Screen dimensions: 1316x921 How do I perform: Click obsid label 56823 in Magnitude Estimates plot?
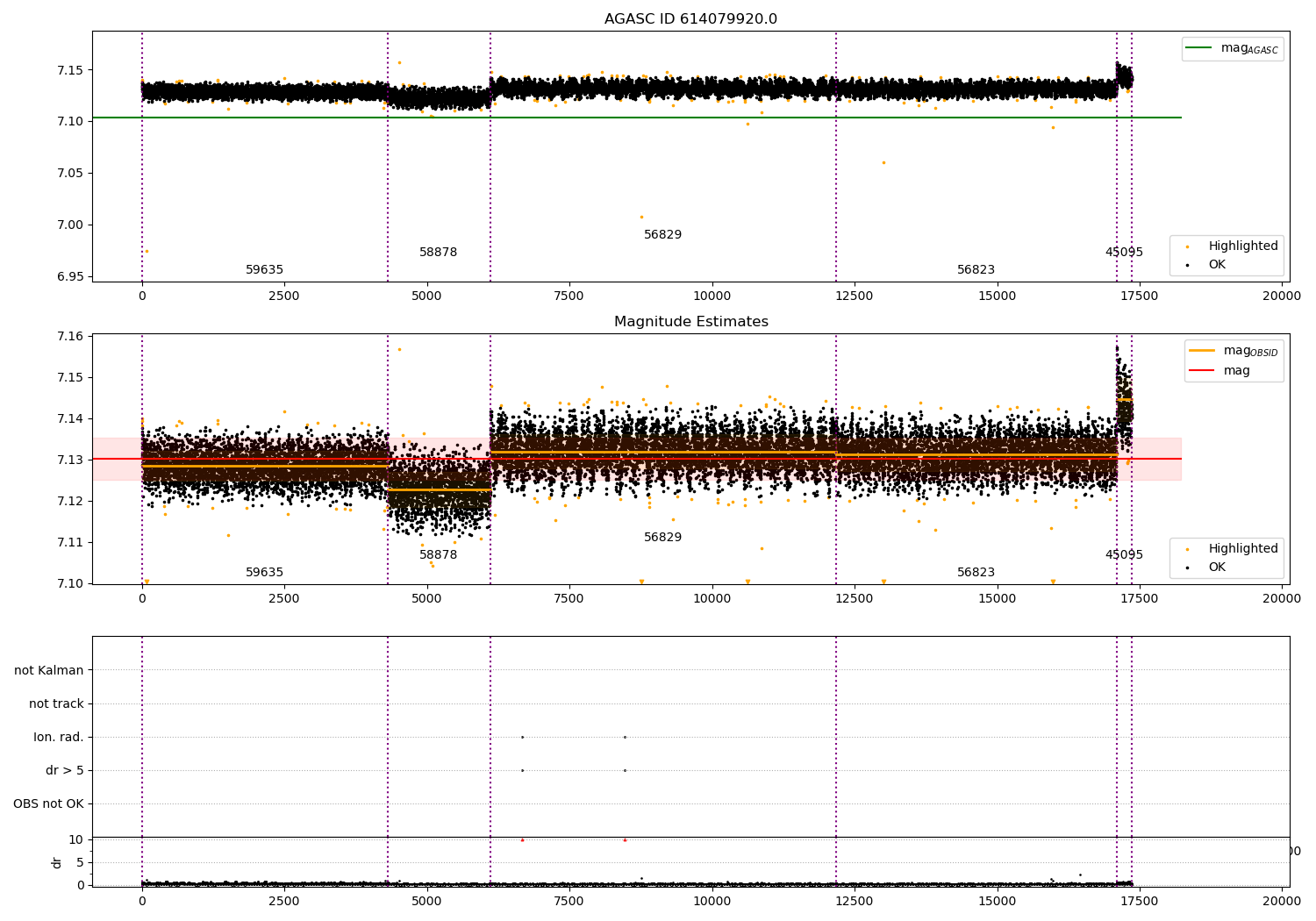976,573
